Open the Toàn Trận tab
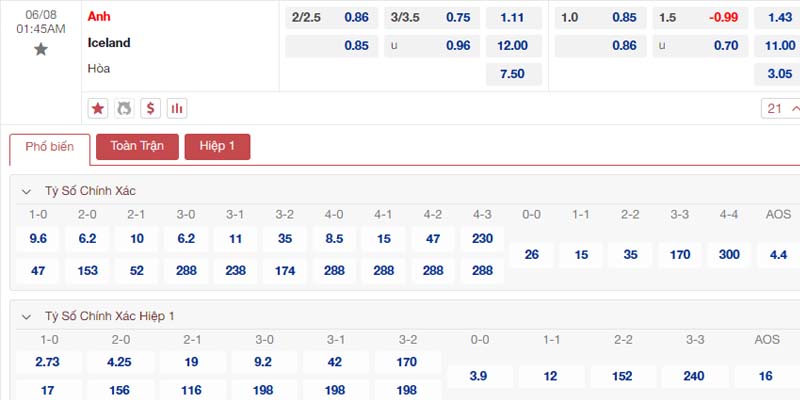This screenshot has width=800, height=400. pyautogui.click(x=137, y=147)
